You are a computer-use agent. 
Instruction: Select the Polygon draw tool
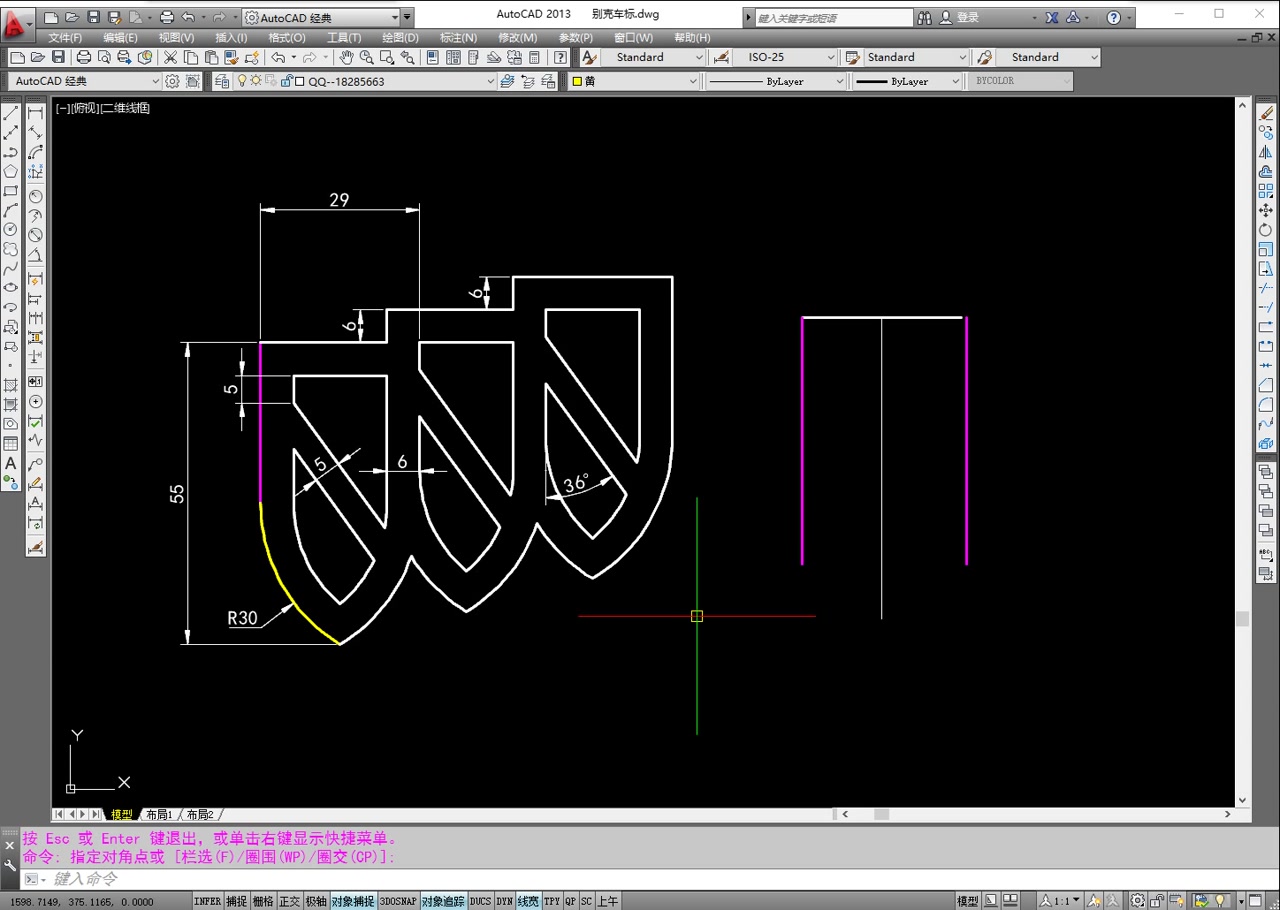tap(11, 171)
